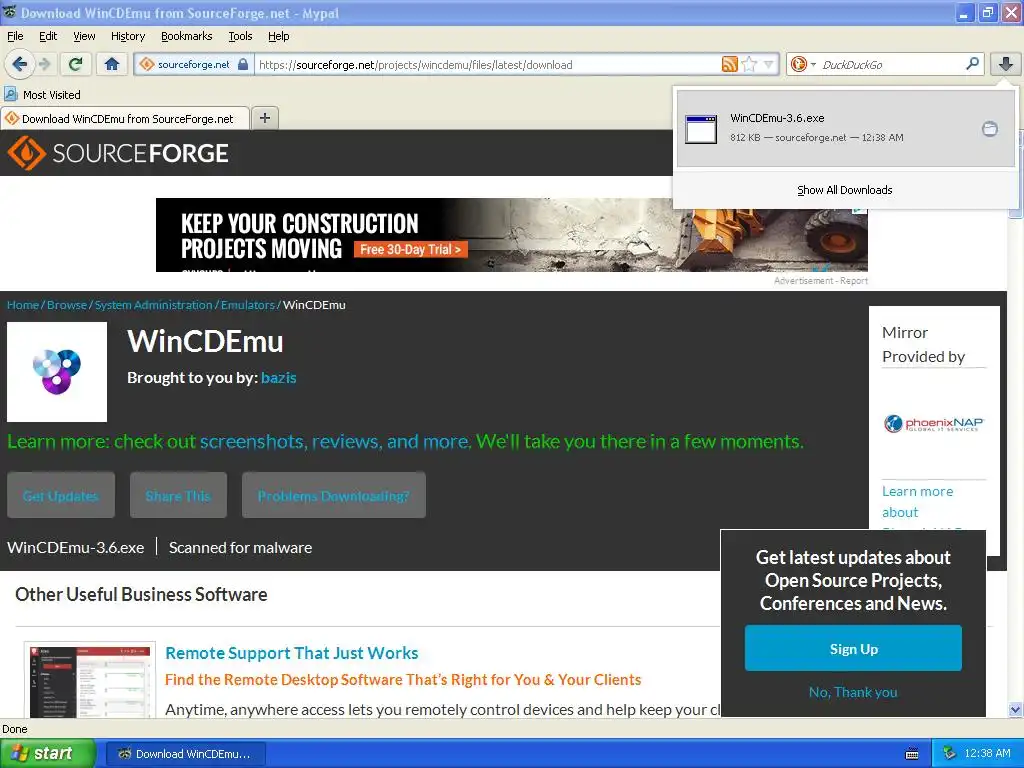Open Learn more about mirror link
This screenshot has width=1024, height=768.
coord(918,502)
